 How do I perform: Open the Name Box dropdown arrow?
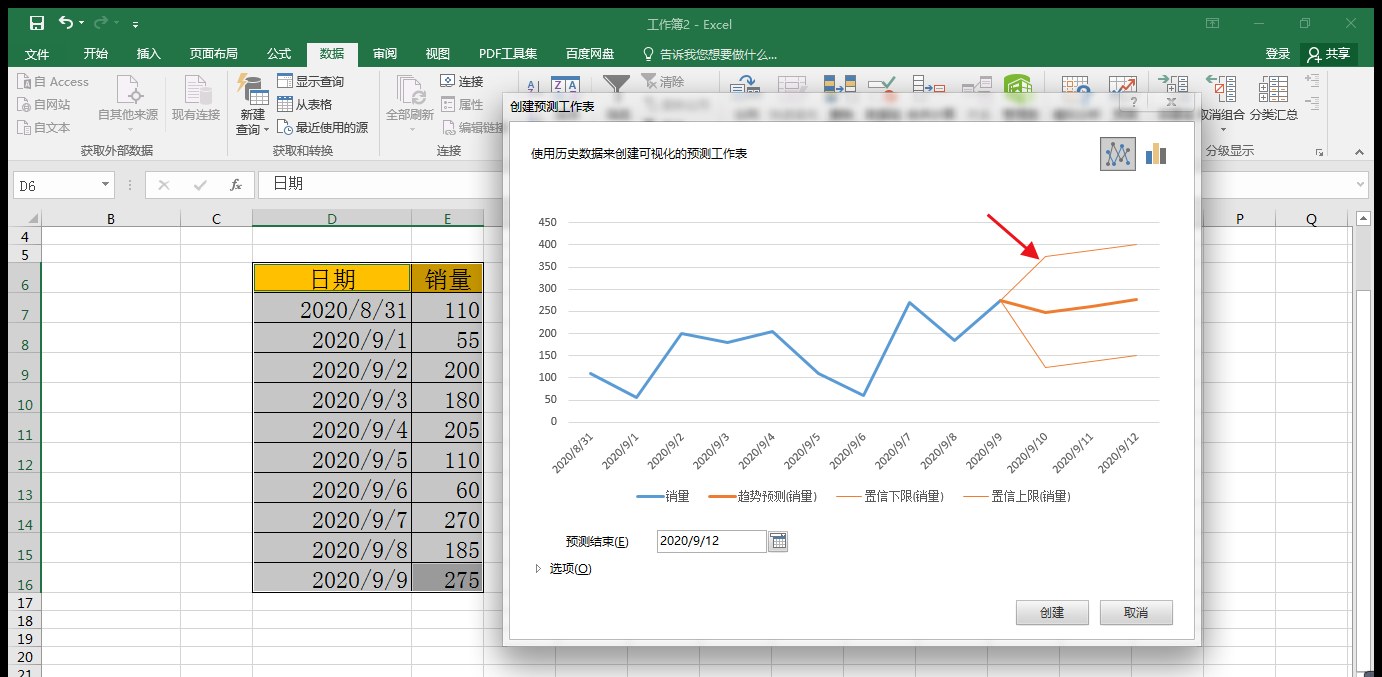[x=106, y=186]
